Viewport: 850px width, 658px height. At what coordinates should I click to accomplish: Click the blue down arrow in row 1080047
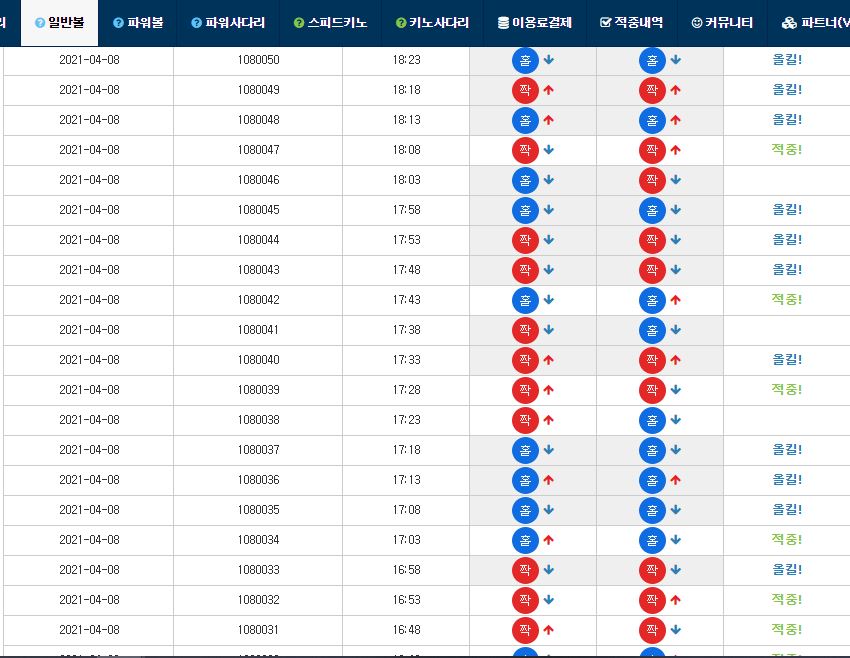pyautogui.click(x=549, y=150)
